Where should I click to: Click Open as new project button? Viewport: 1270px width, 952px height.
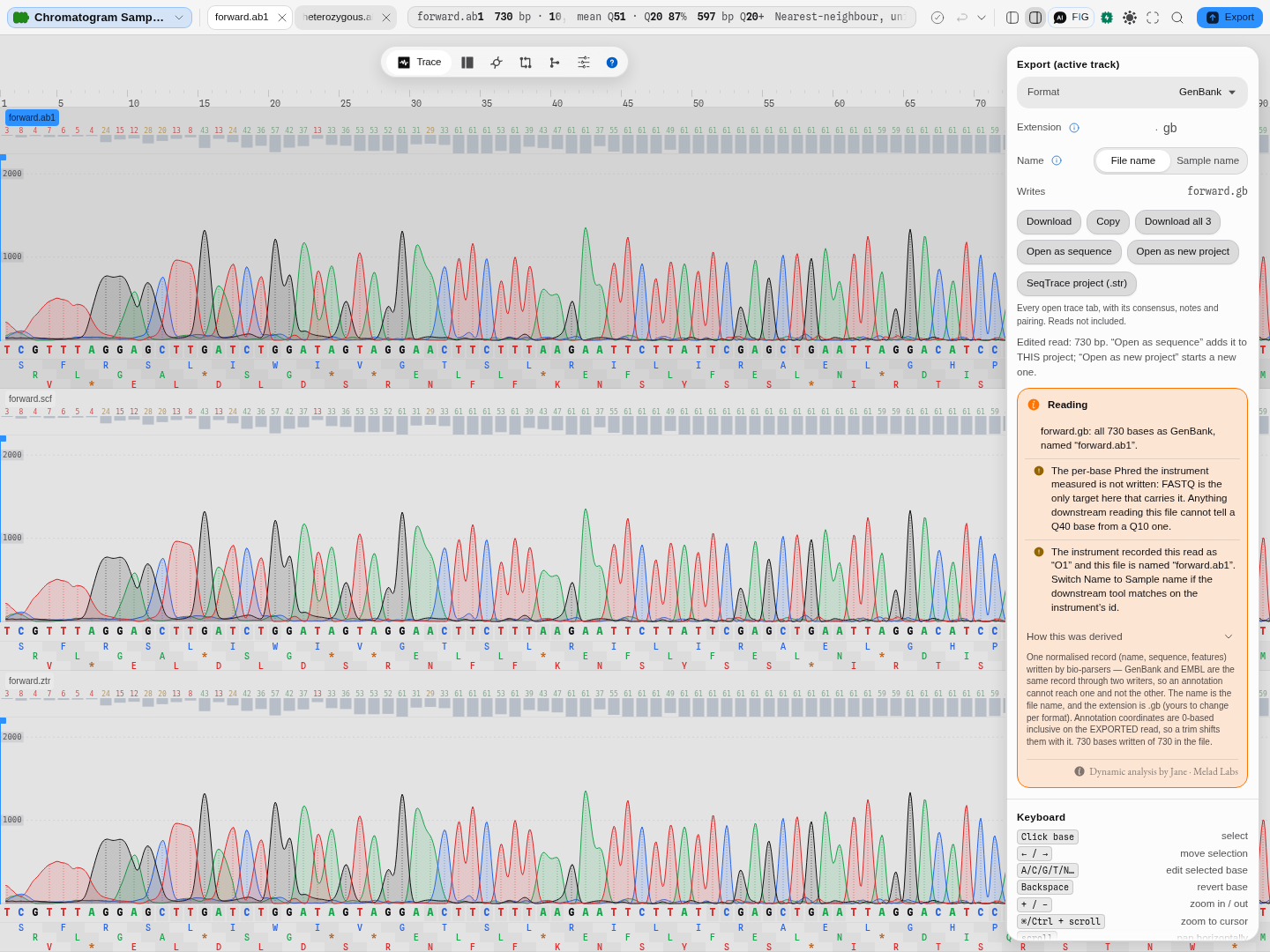tap(1183, 252)
